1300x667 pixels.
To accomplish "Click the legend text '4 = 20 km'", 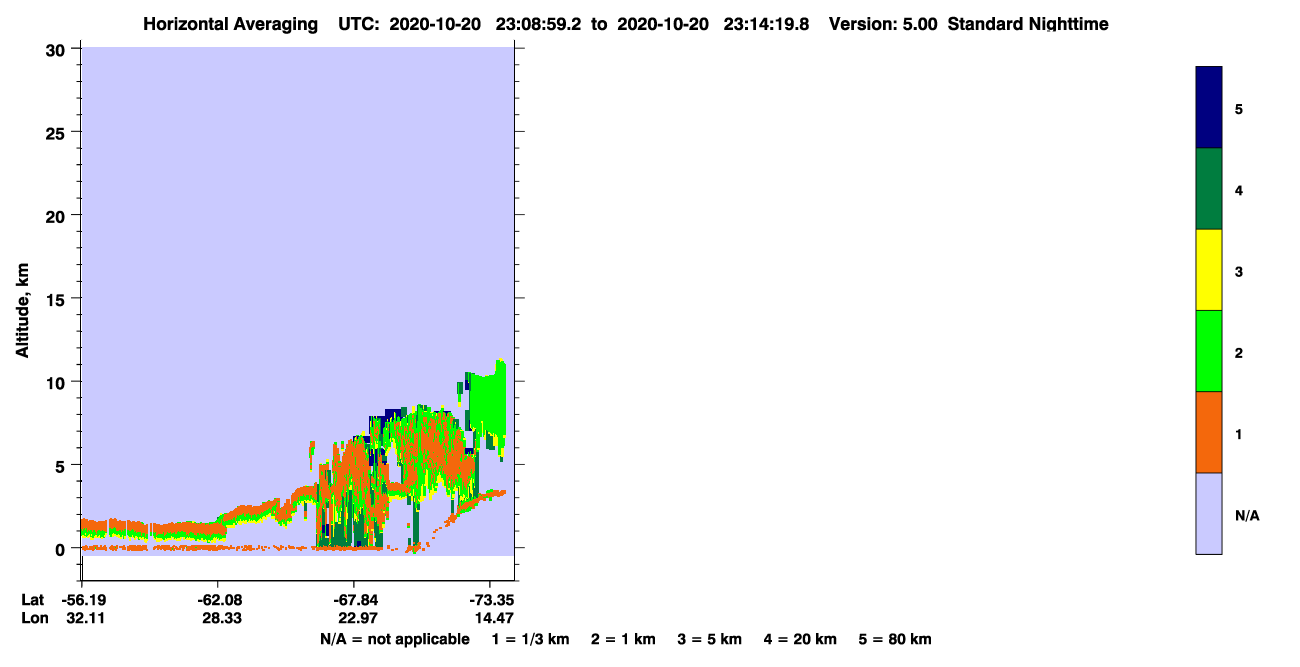I will click(799, 639).
